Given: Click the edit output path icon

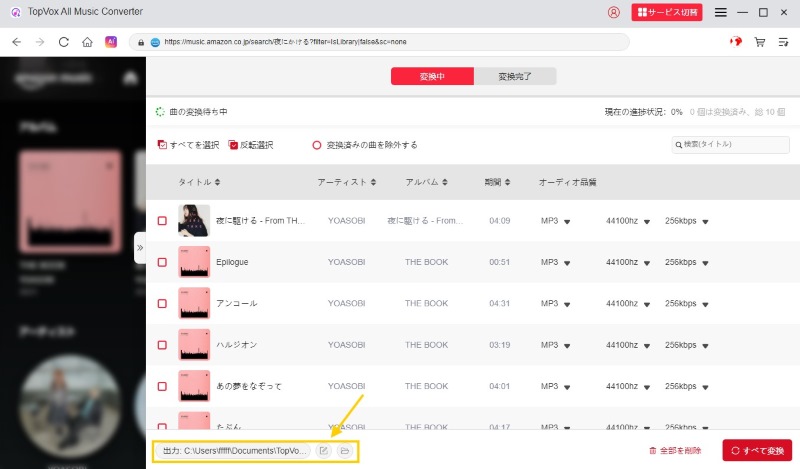Looking at the screenshot, I should tap(323, 451).
